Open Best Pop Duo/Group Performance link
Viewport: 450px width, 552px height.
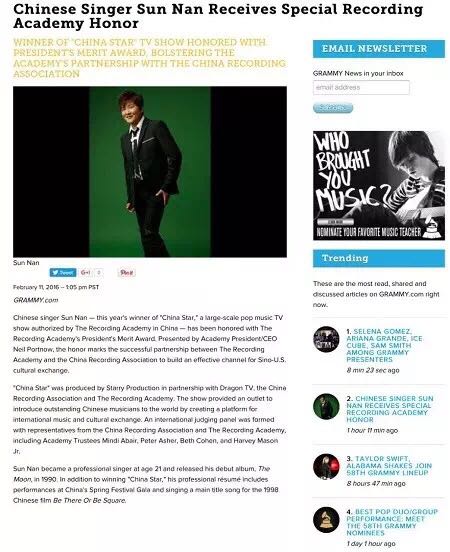[x=392, y=522]
